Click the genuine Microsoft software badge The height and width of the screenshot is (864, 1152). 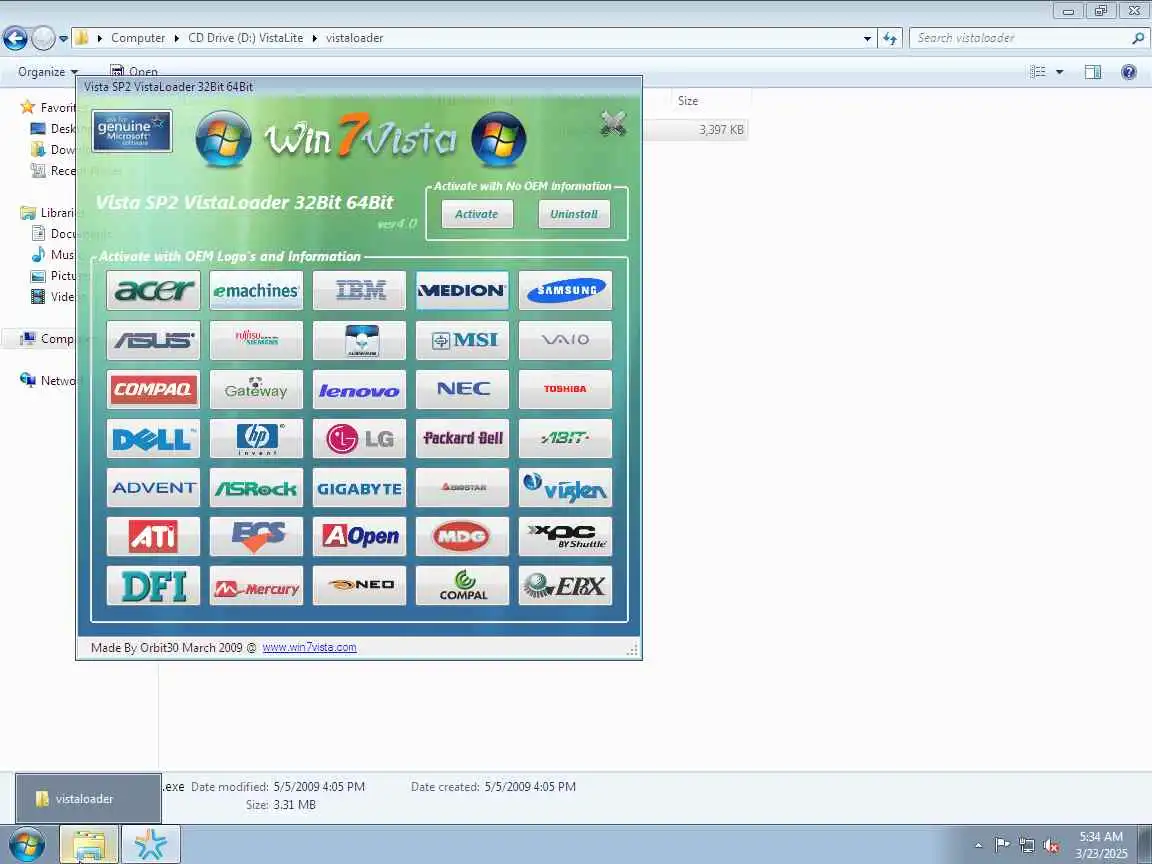(132, 132)
